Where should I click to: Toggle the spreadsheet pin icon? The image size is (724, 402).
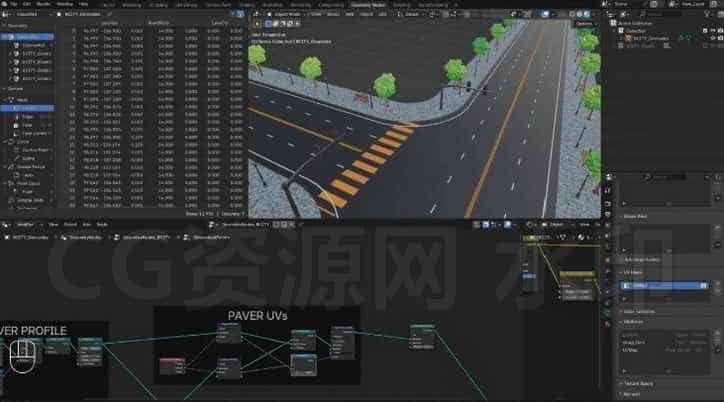pos(109,14)
